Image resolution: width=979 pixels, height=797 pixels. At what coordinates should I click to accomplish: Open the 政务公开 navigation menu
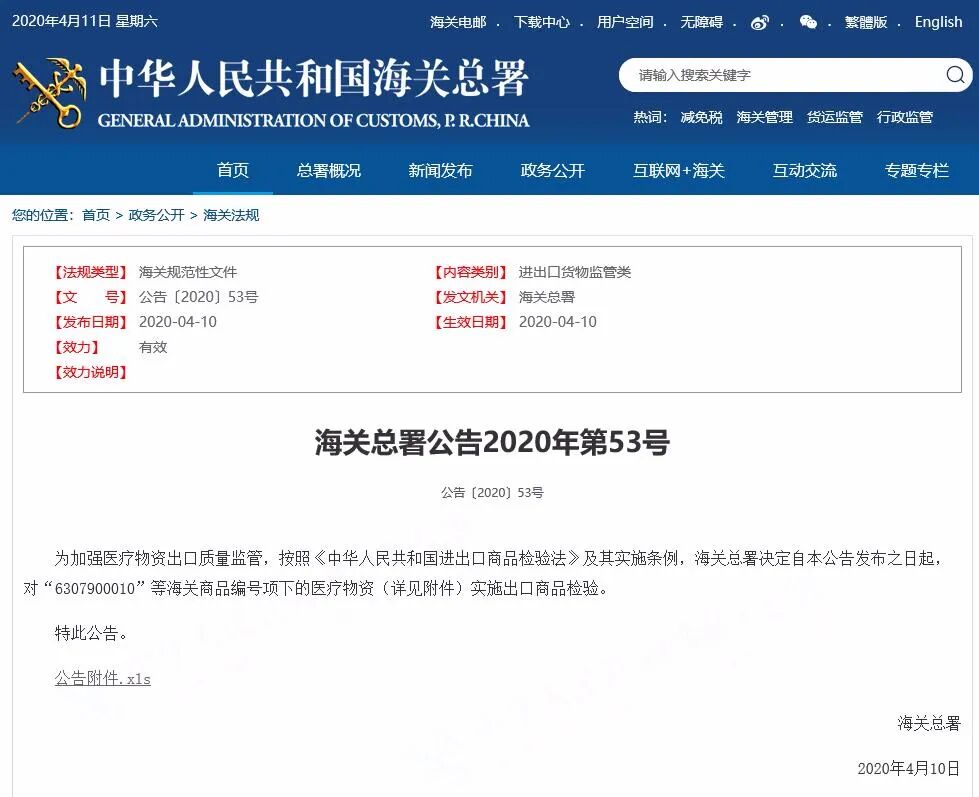(x=552, y=170)
